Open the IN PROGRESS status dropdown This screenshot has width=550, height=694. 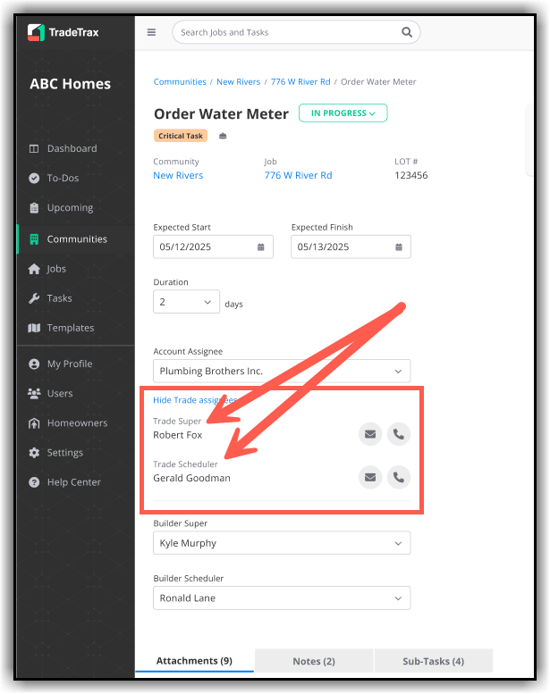[x=343, y=113]
